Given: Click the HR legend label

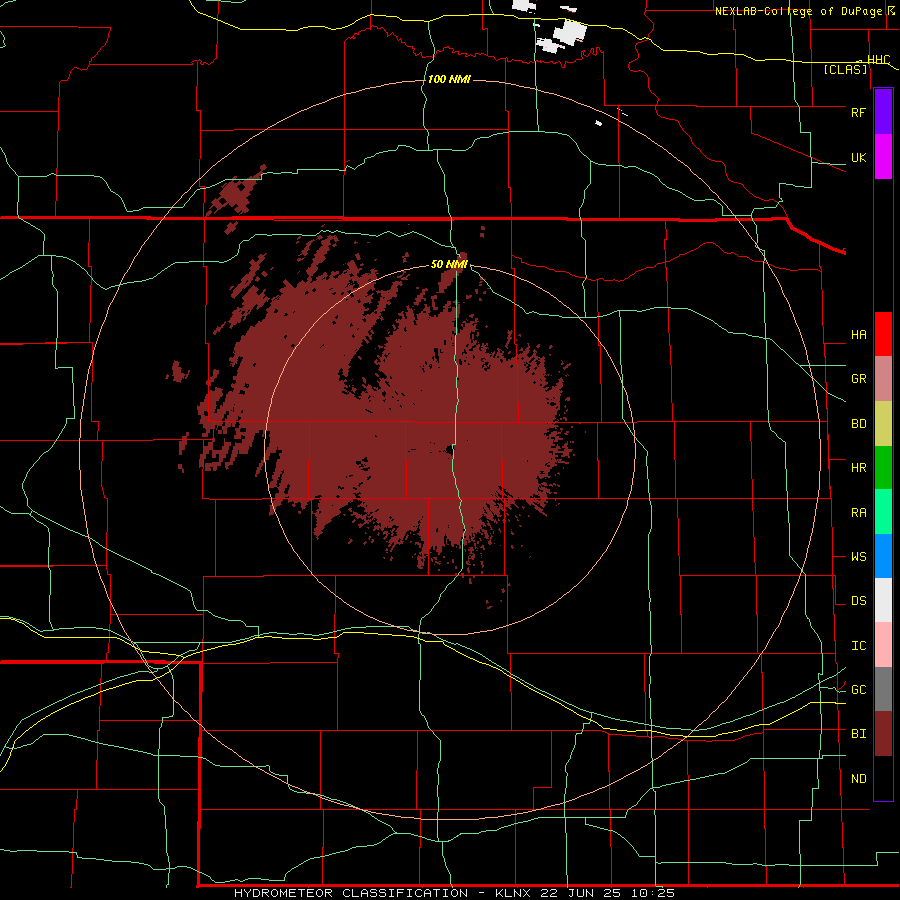Looking at the screenshot, I should pos(858,468).
